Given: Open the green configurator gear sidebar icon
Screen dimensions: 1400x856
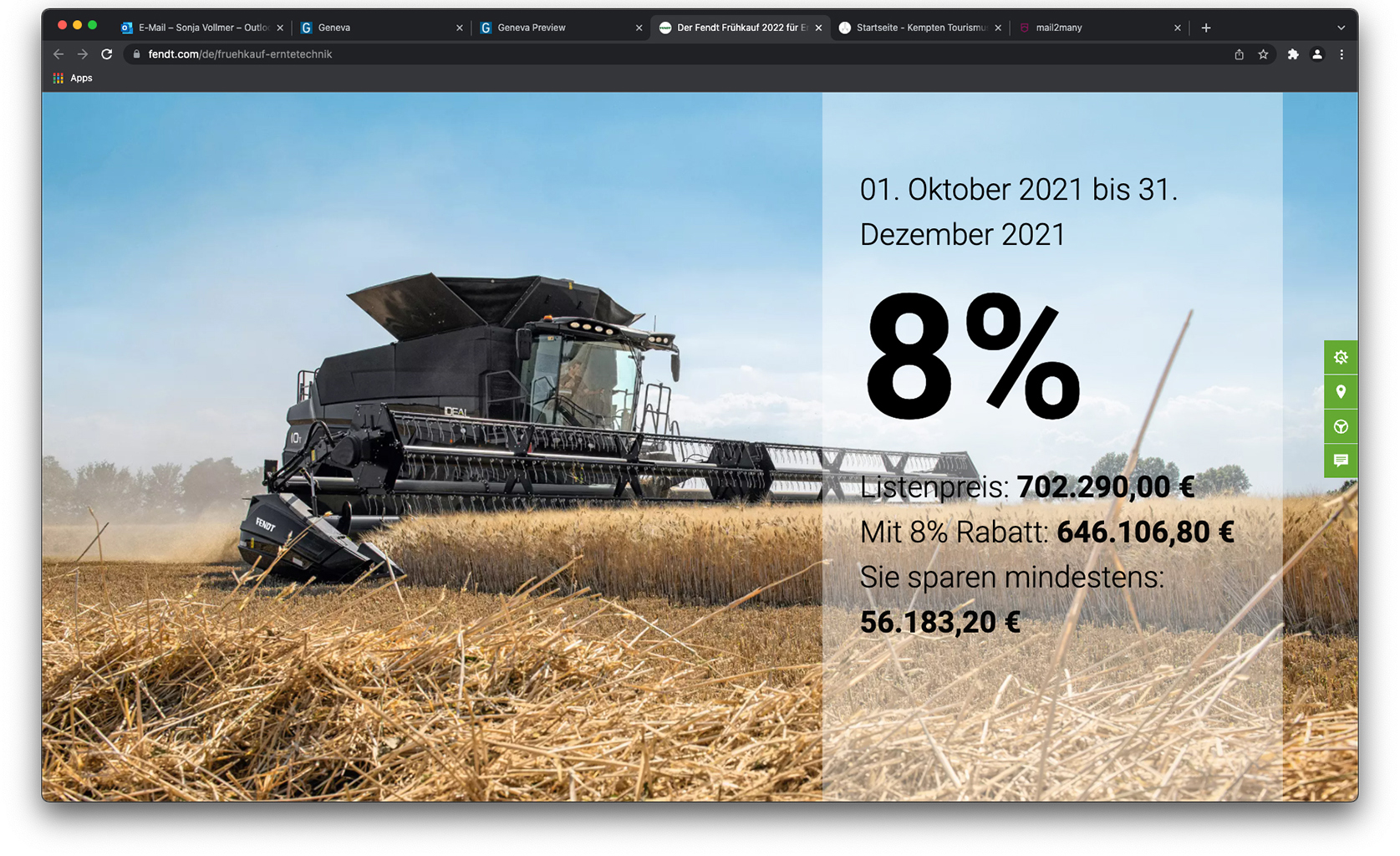Looking at the screenshot, I should click(x=1341, y=358).
